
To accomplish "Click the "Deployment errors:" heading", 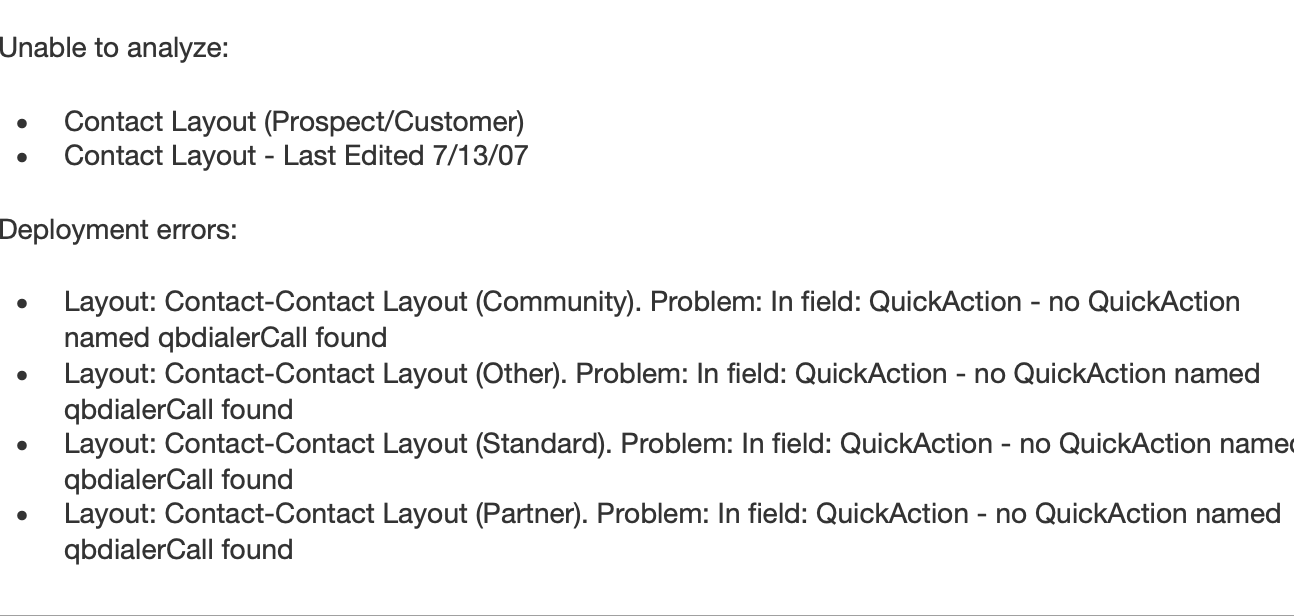I will 118,230.
